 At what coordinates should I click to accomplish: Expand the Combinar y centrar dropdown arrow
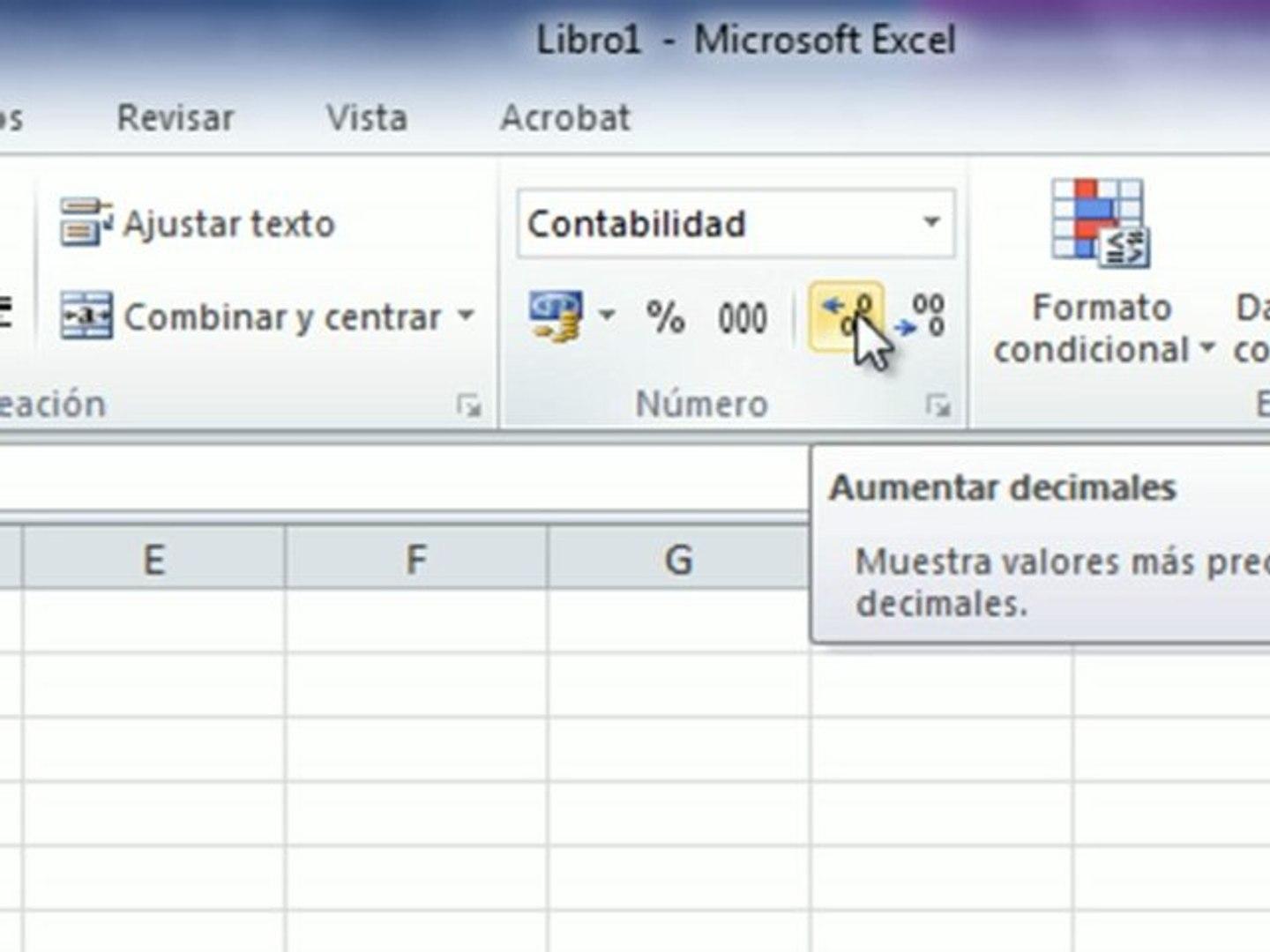click(x=467, y=317)
